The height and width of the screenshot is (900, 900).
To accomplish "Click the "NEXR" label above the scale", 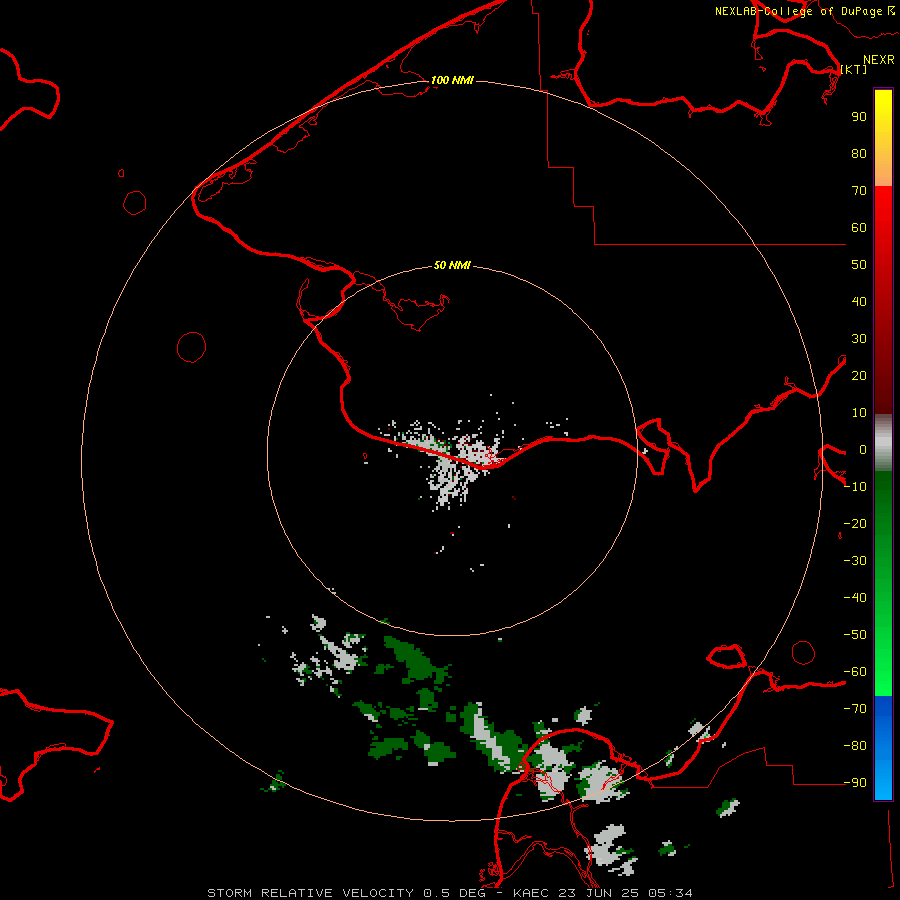I will [x=879, y=60].
